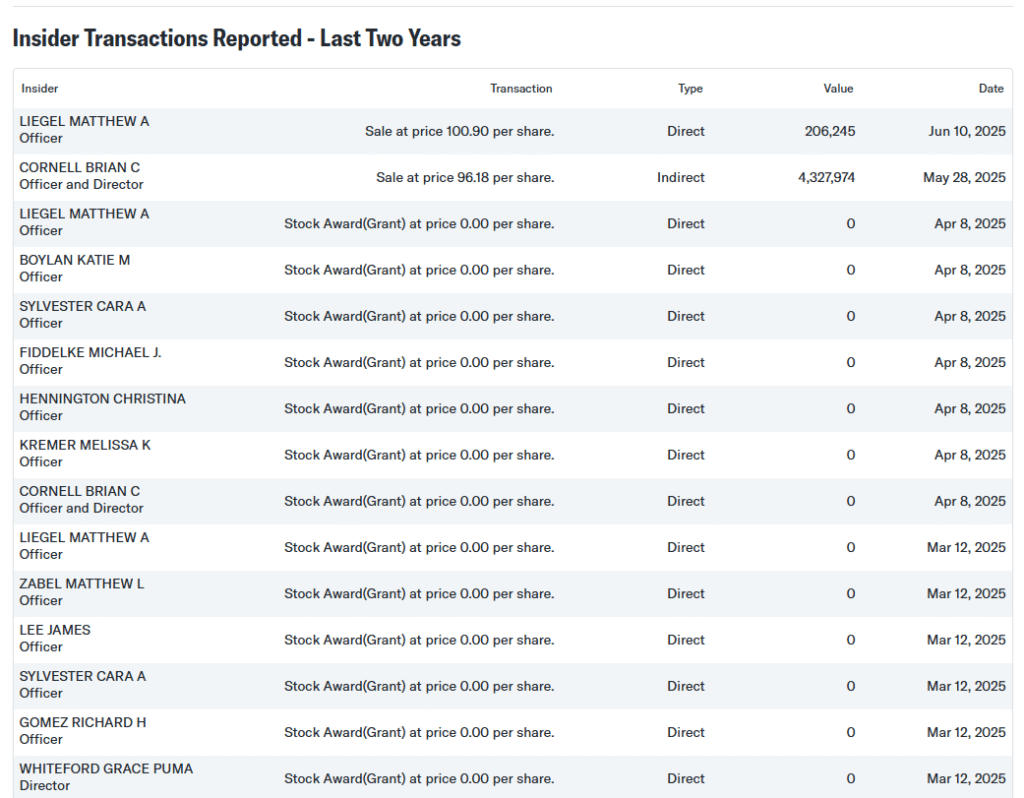Sort by the Type column header
This screenshot has width=1024, height=798.
click(x=690, y=88)
